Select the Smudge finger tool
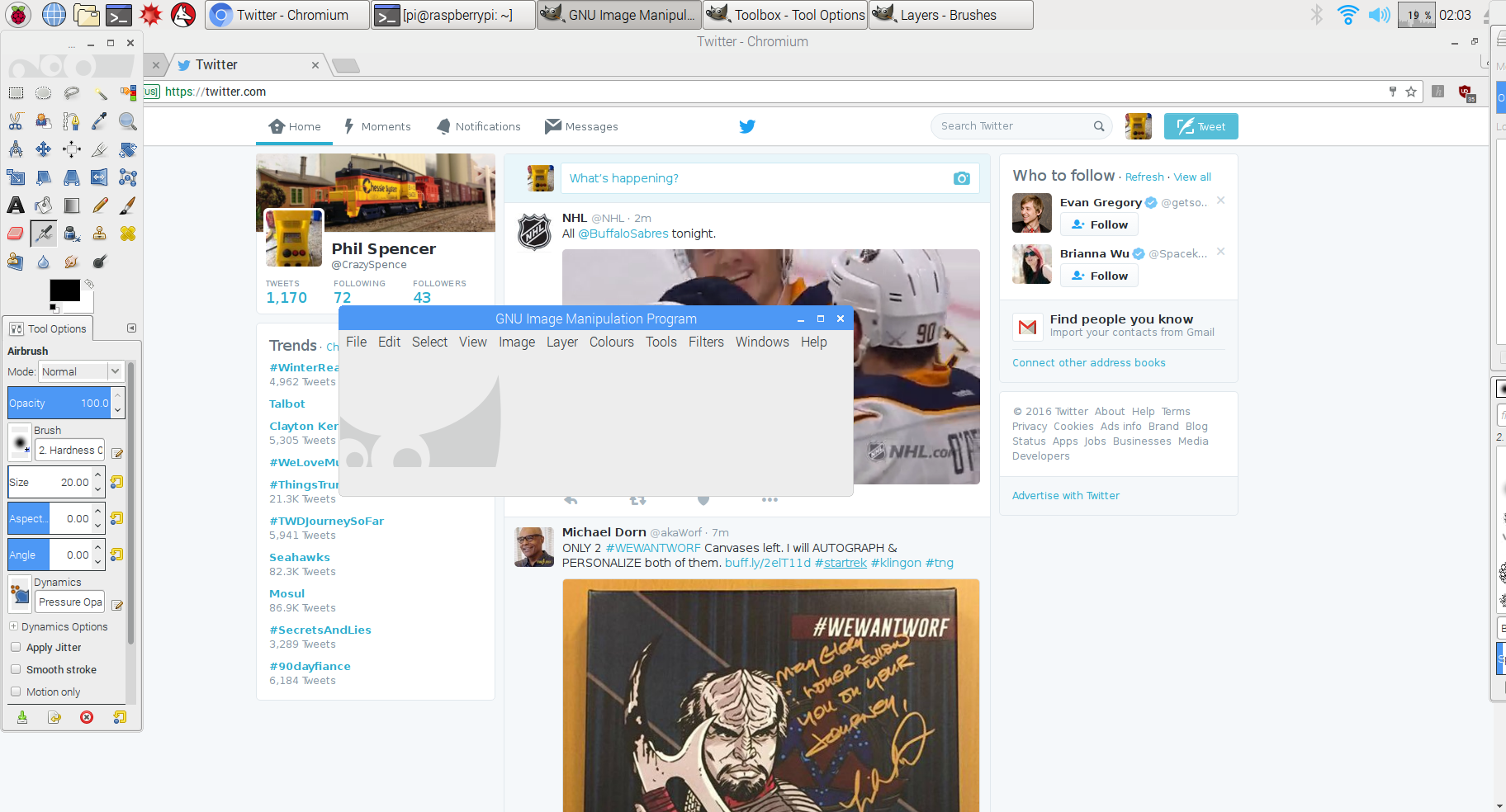The width and height of the screenshot is (1506, 812). (x=72, y=262)
